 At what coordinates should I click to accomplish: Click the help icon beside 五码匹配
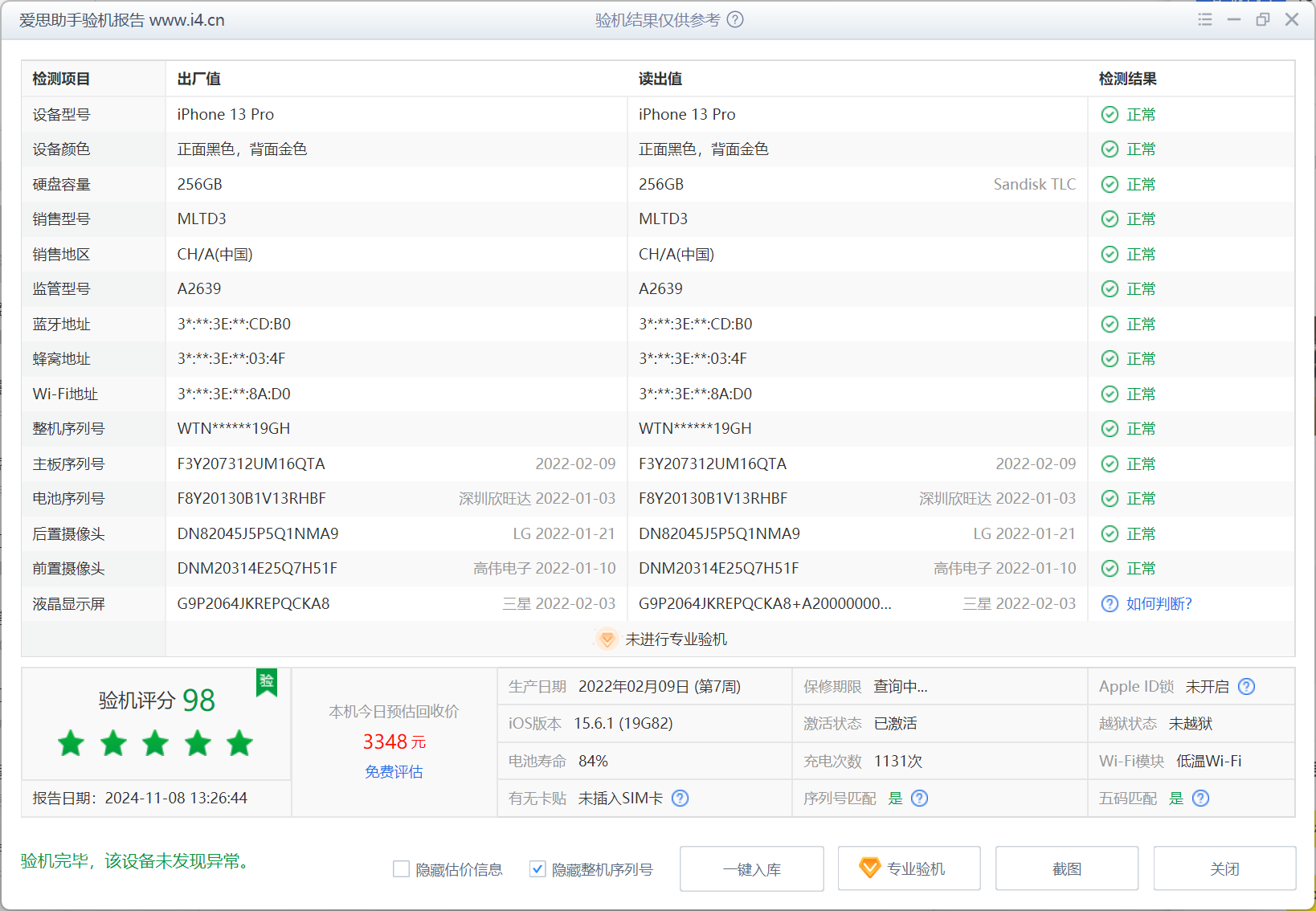[x=1200, y=799]
